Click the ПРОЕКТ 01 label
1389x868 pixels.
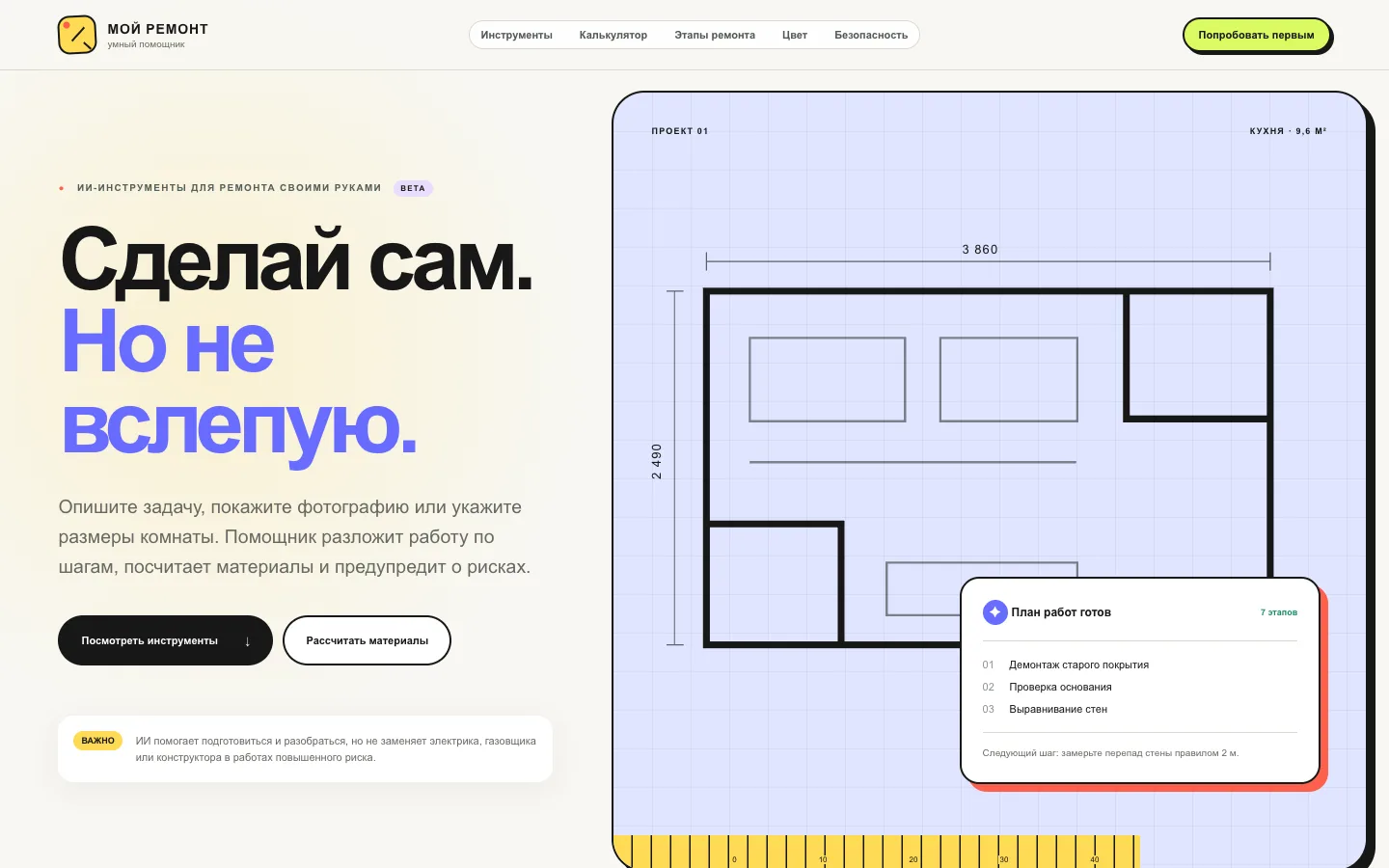680,131
